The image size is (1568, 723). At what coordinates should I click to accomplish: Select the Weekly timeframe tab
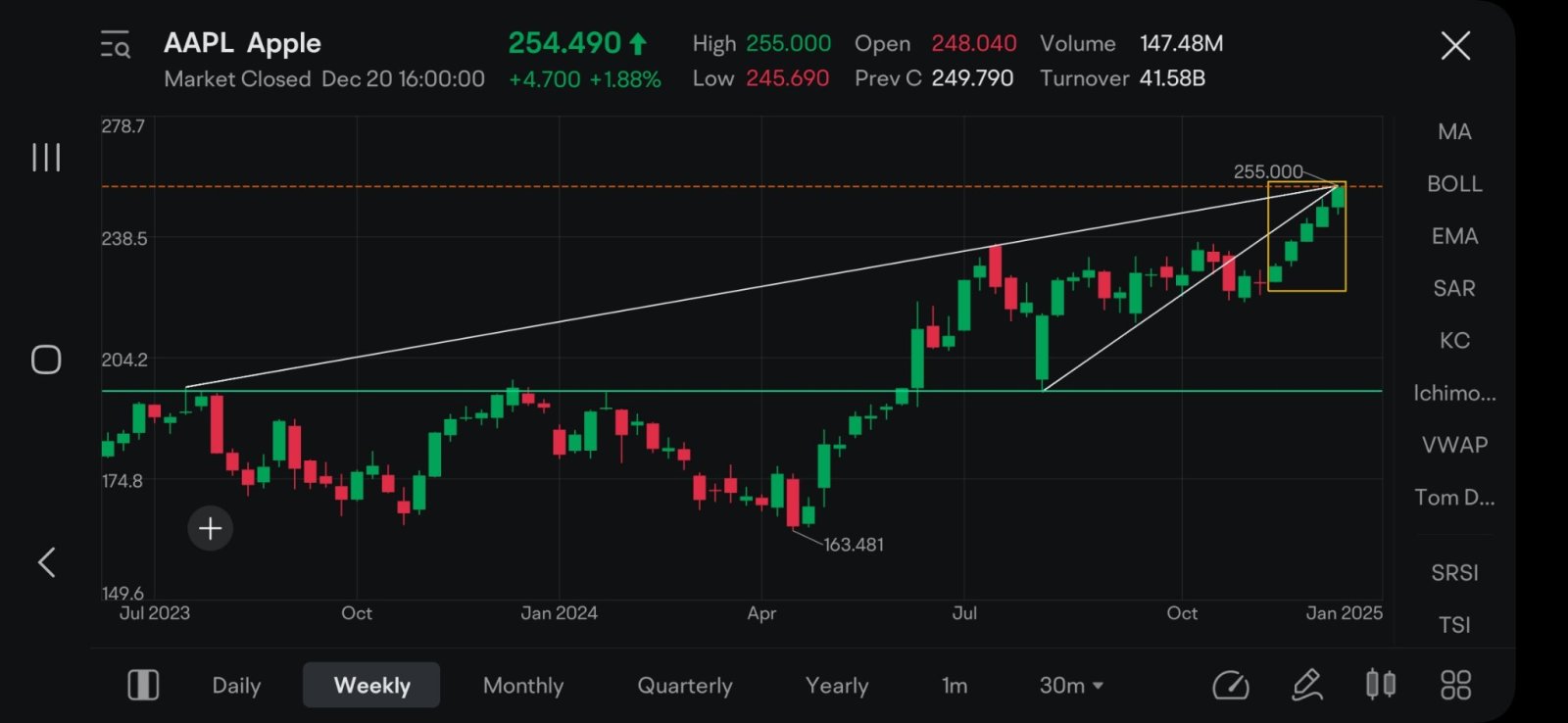point(371,685)
